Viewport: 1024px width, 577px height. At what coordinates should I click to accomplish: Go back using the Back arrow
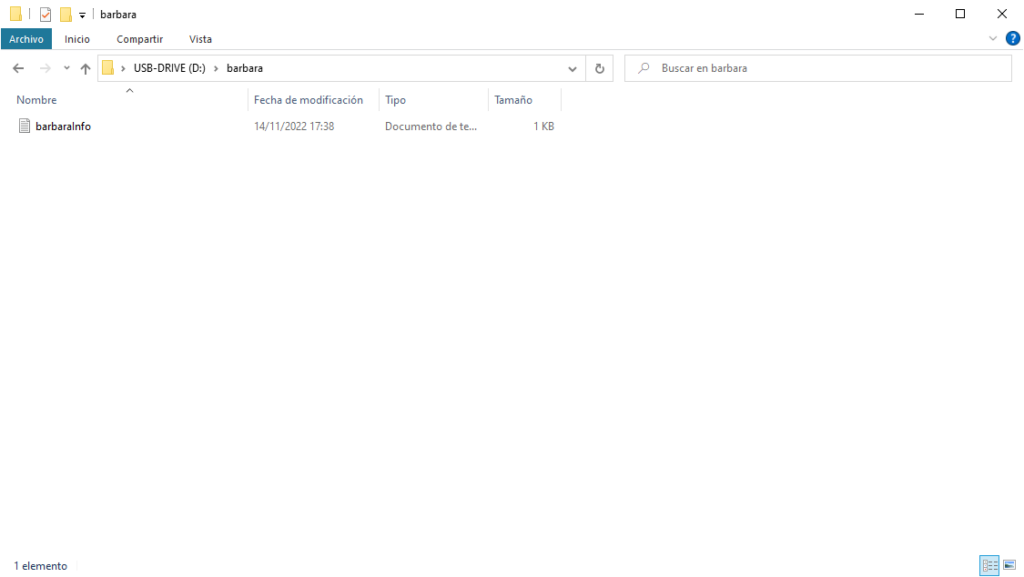(x=18, y=68)
